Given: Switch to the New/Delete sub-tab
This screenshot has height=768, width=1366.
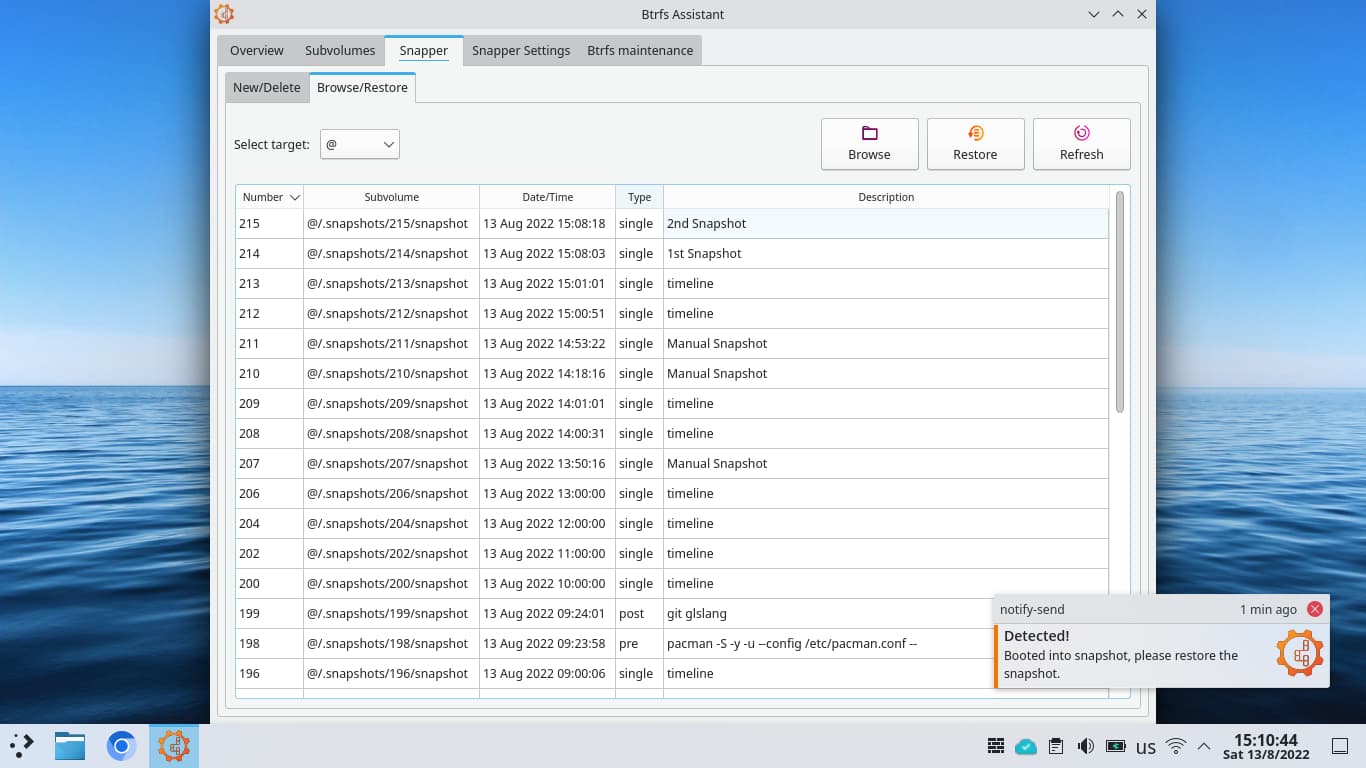Looking at the screenshot, I should click(267, 87).
